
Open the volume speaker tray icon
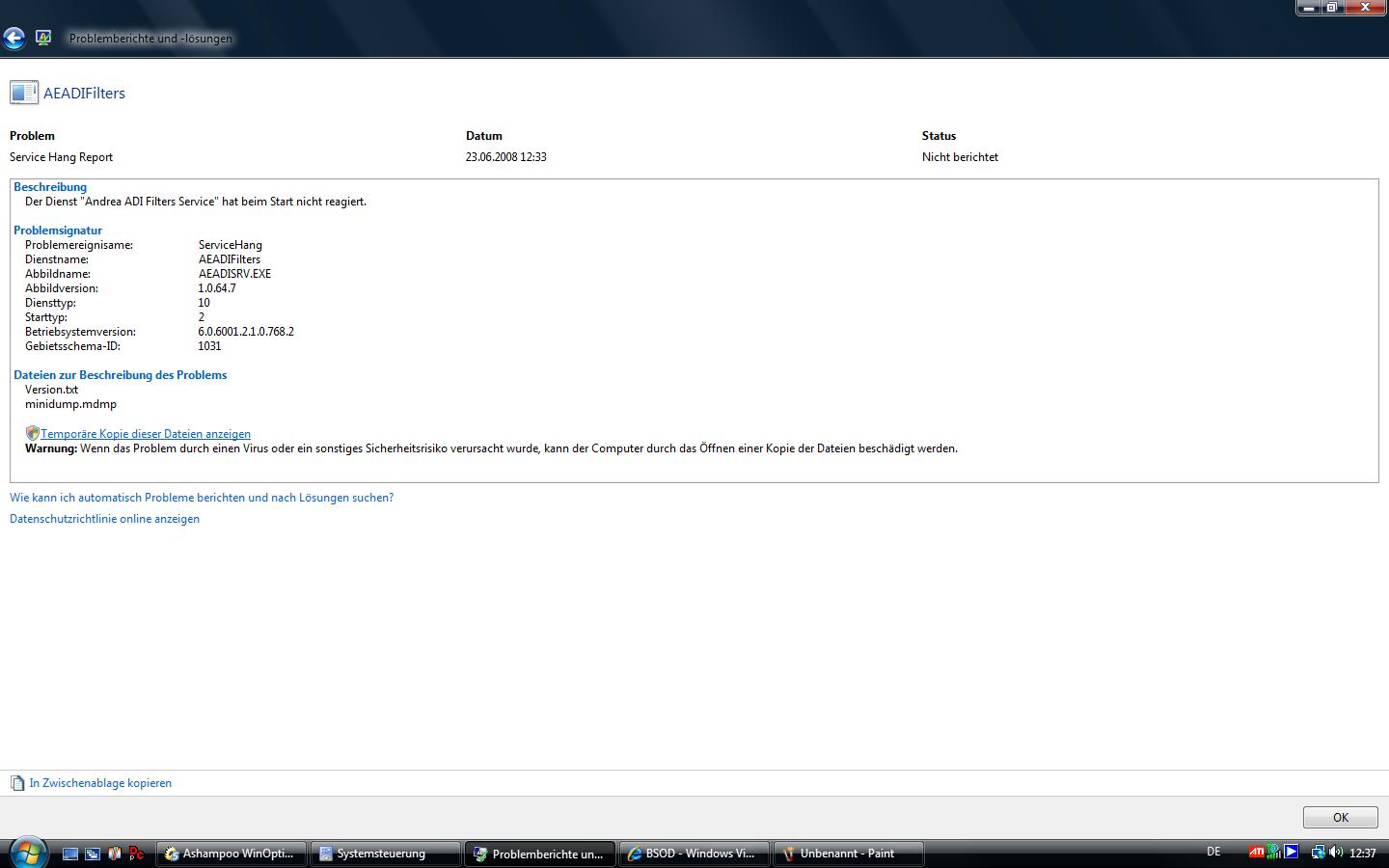coord(1336,853)
